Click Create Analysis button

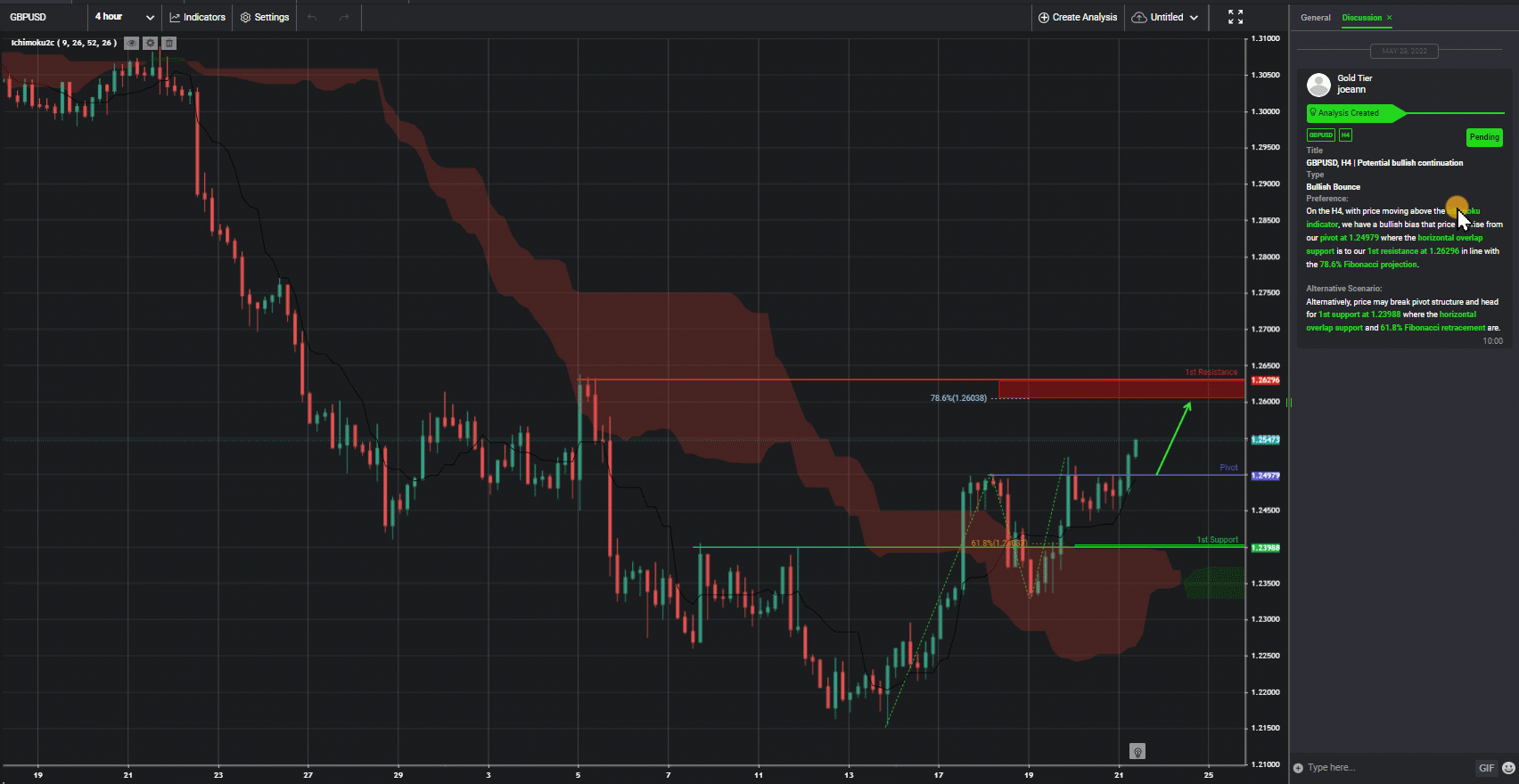[1078, 17]
